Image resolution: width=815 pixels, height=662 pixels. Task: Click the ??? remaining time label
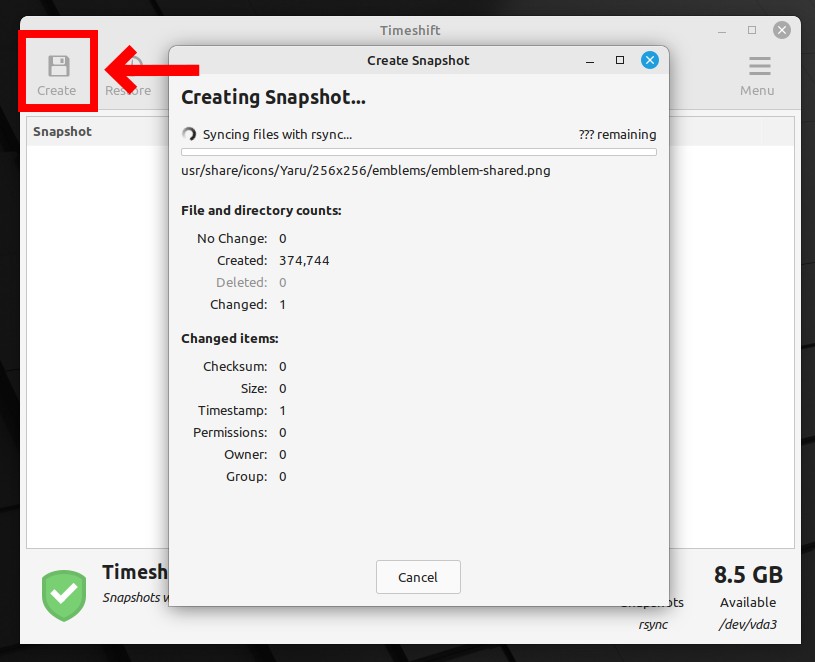pyautogui.click(x=617, y=135)
